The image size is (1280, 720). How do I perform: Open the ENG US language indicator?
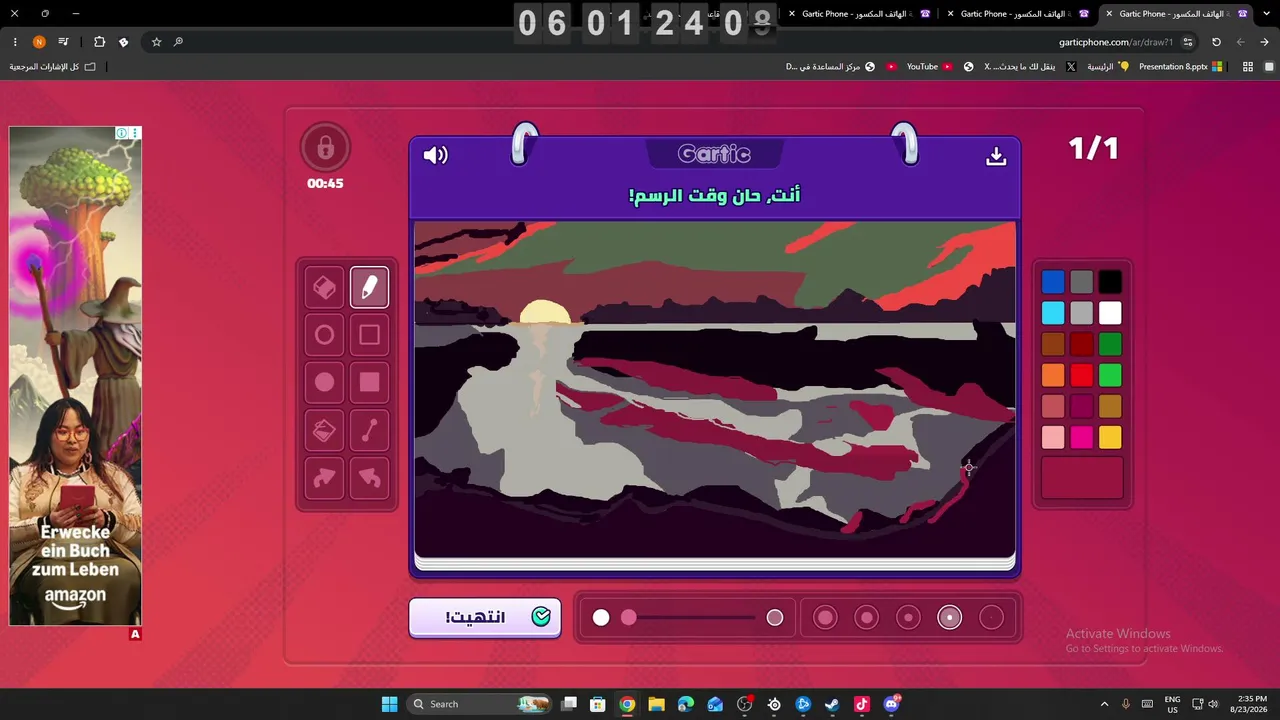(1172, 704)
